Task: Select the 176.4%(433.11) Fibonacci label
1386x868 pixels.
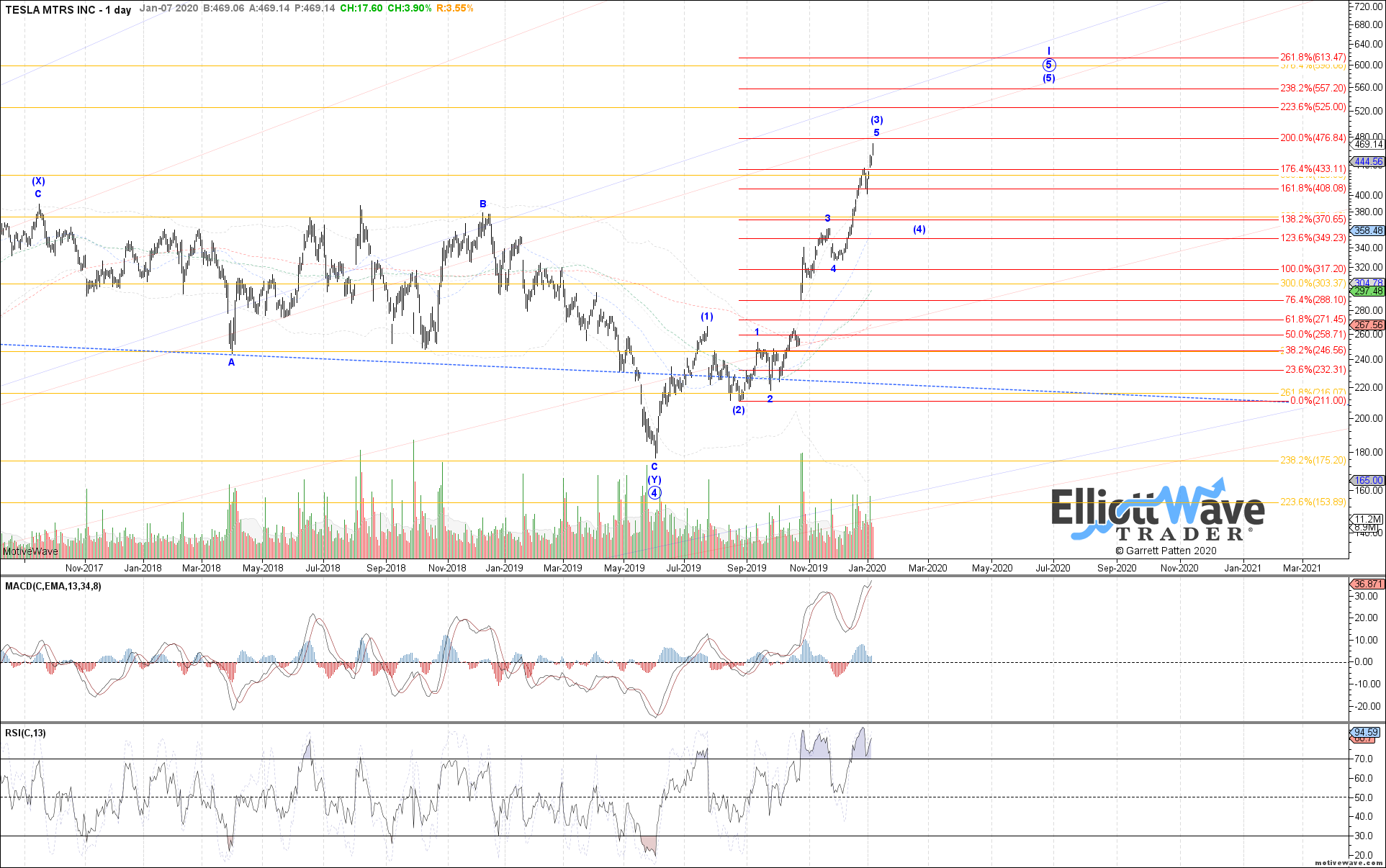Action: tap(1313, 169)
